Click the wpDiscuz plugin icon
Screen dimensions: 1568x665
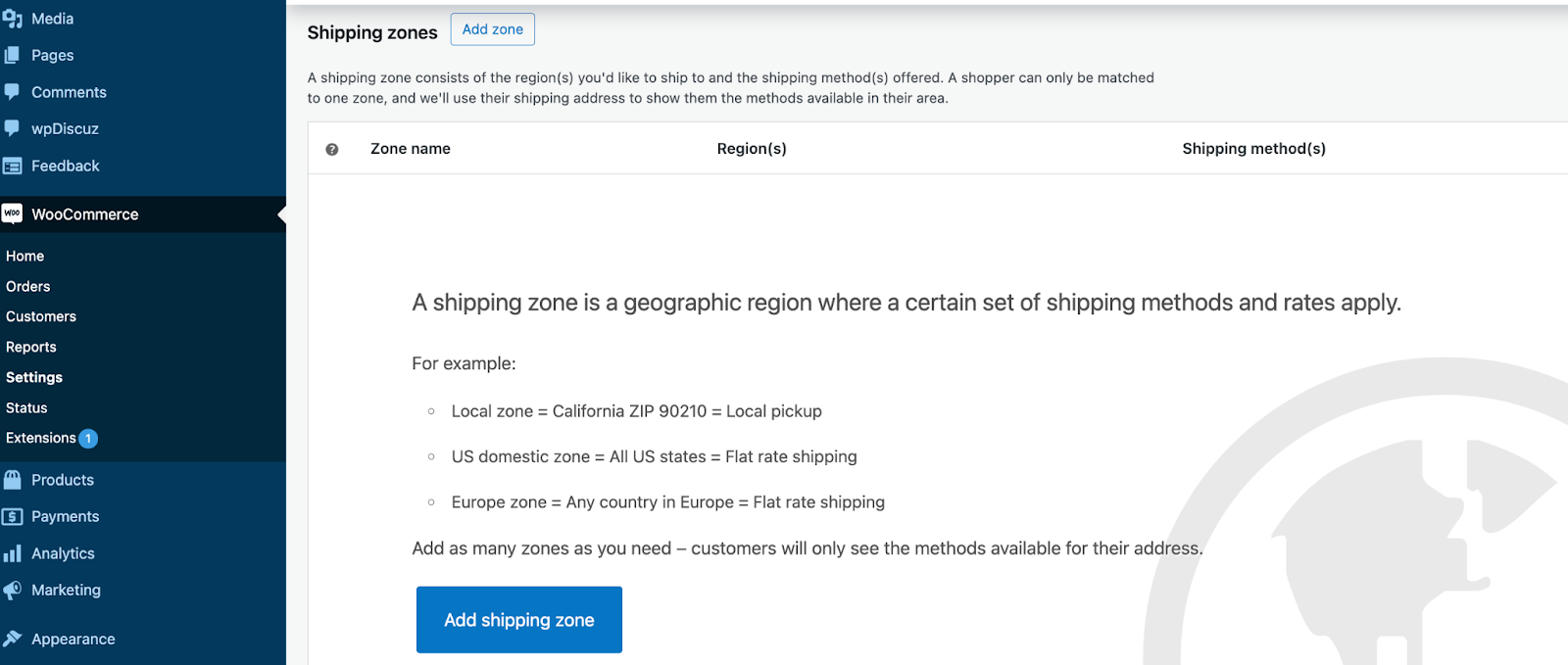pos(13,128)
